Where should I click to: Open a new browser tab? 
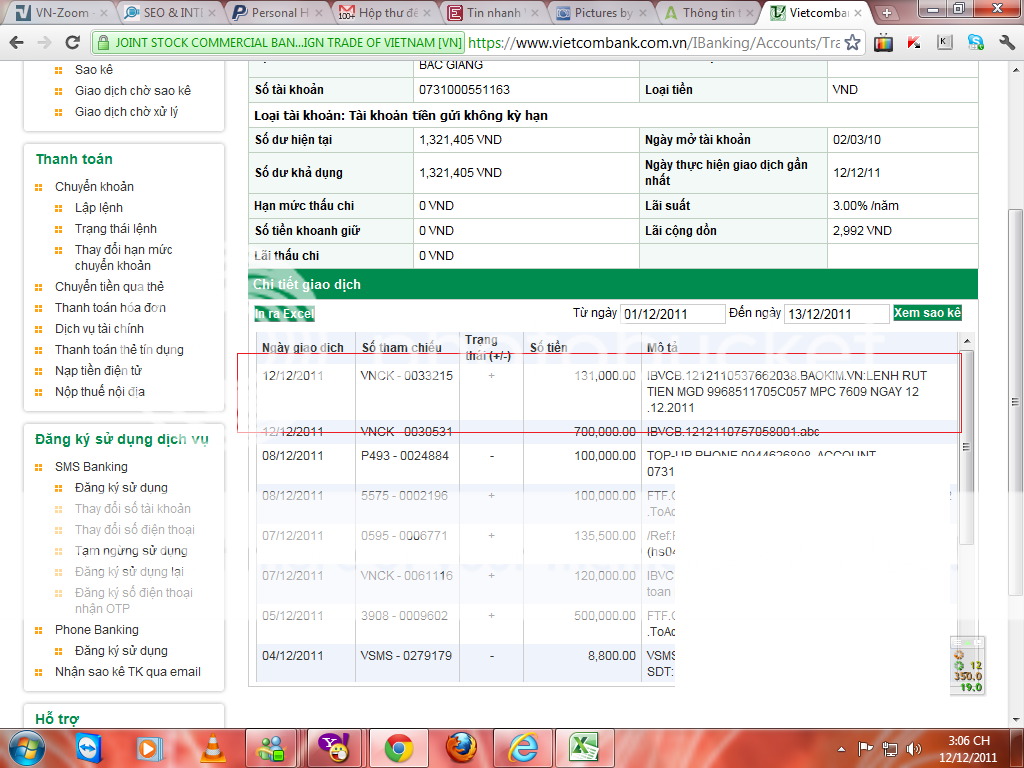[886, 13]
